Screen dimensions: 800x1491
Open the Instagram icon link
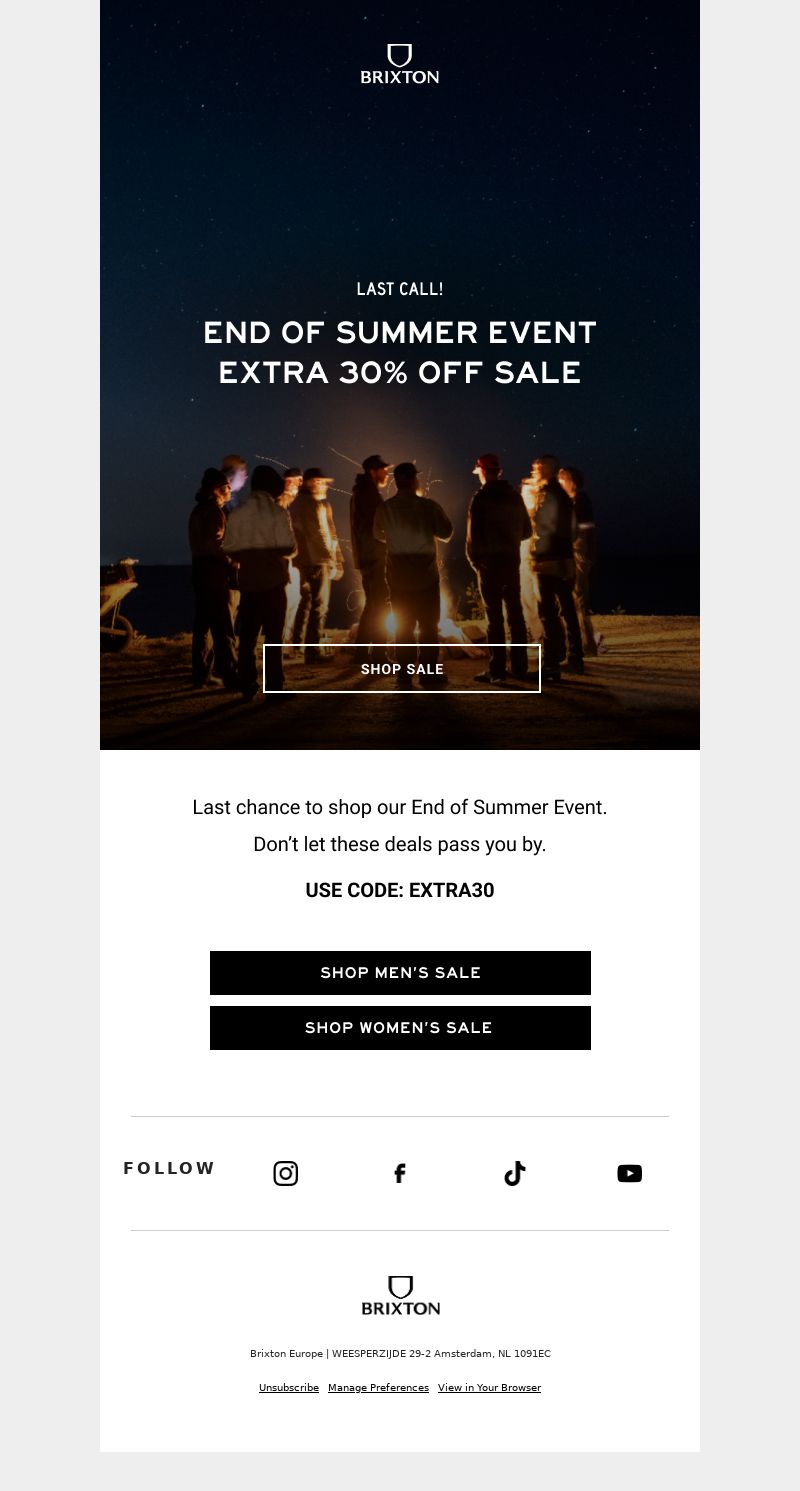coord(286,1173)
